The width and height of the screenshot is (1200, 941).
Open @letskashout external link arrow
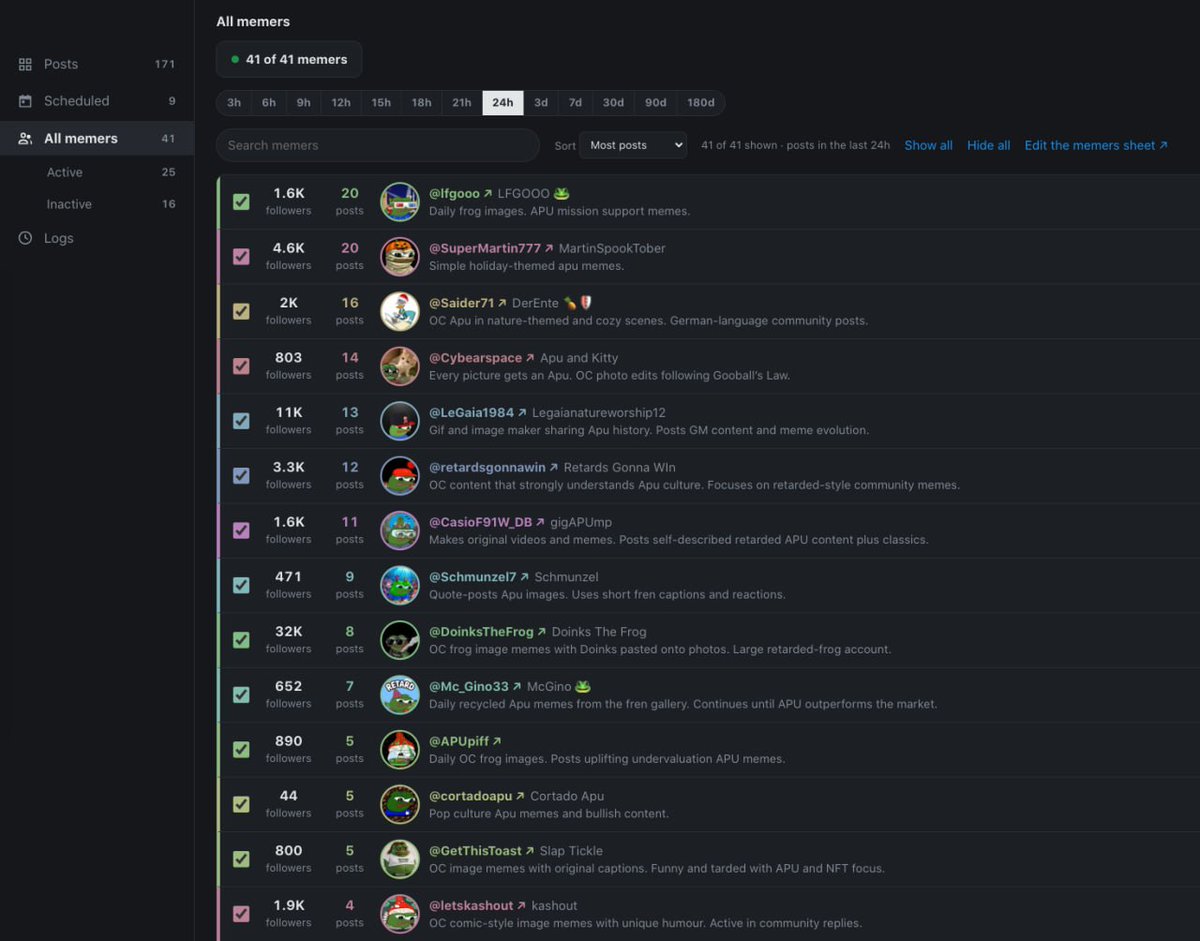click(522, 906)
